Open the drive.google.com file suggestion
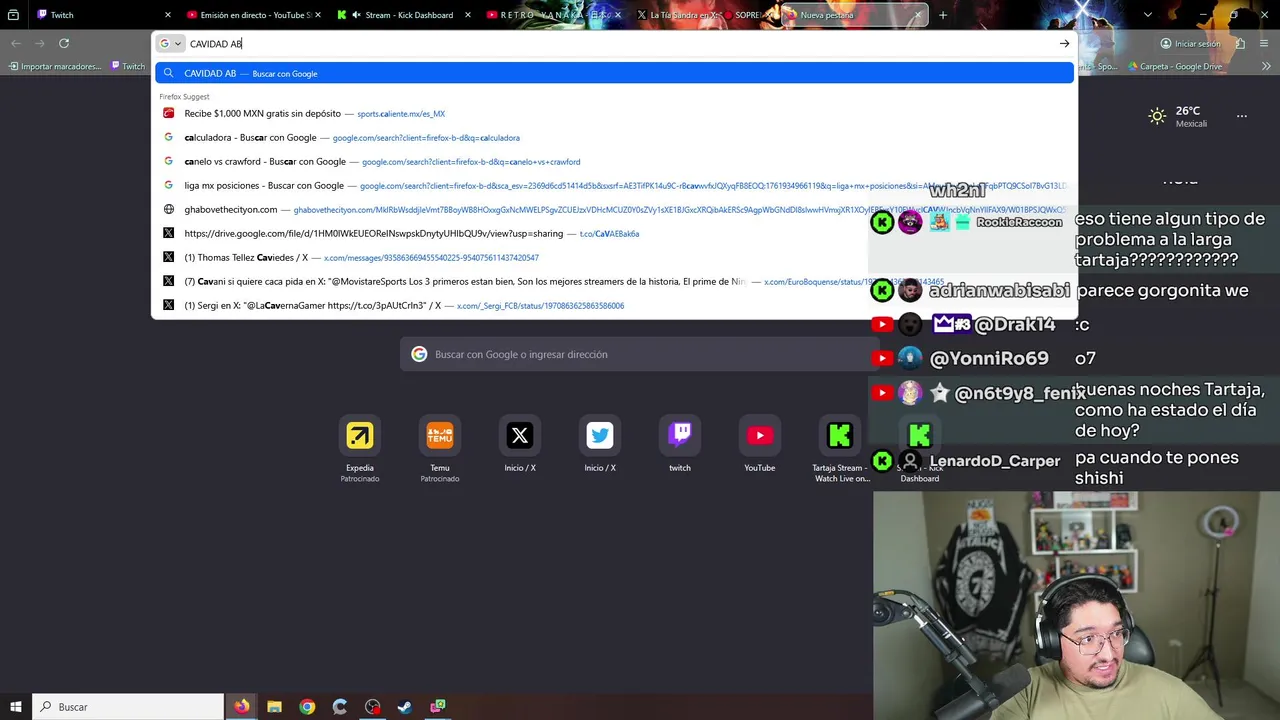This screenshot has height=720, width=1280. (x=614, y=233)
